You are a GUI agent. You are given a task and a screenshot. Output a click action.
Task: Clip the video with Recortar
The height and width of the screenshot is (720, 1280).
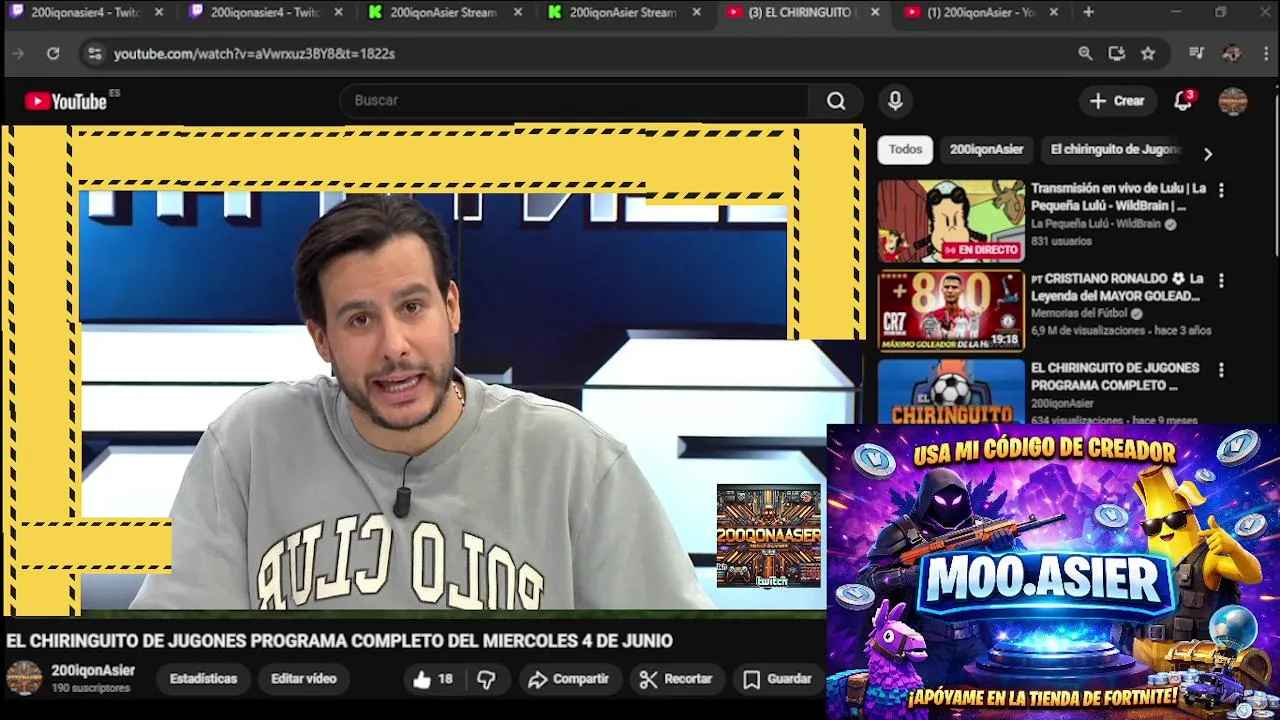(676, 679)
